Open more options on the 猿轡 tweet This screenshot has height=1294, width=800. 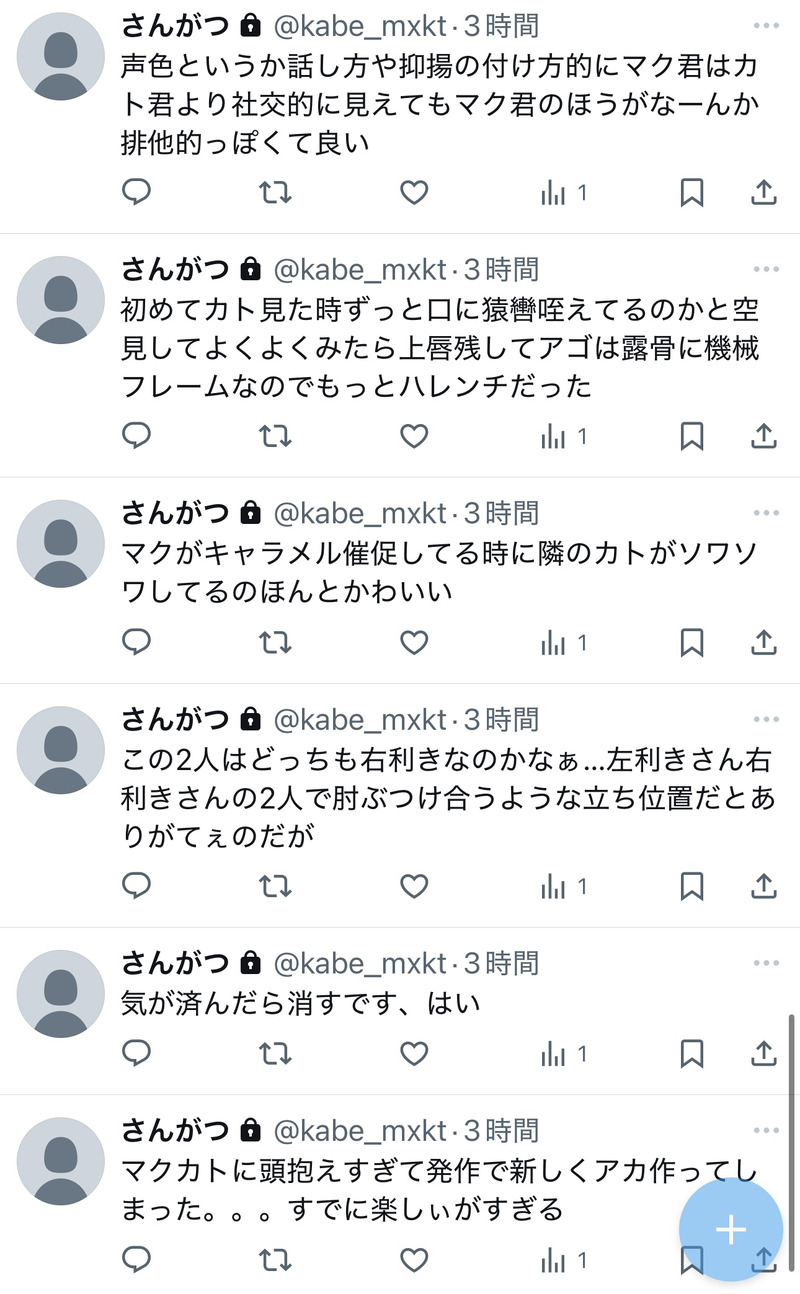click(x=766, y=269)
